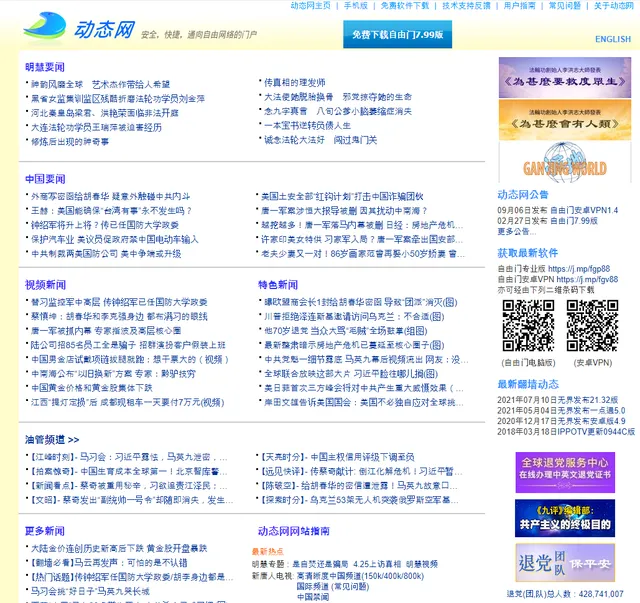This screenshot has width=640, height=603.
Task: Open the 更多新闻 section heading
Action: click(x=44, y=531)
